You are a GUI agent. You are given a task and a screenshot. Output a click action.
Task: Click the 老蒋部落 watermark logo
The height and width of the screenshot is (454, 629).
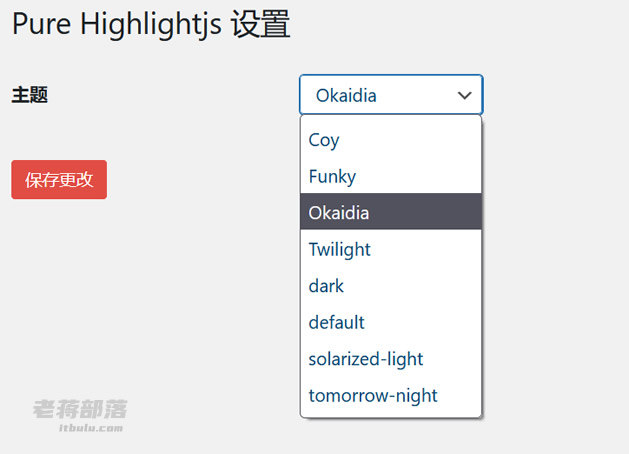pyautogui.click(x=80, y=409)
